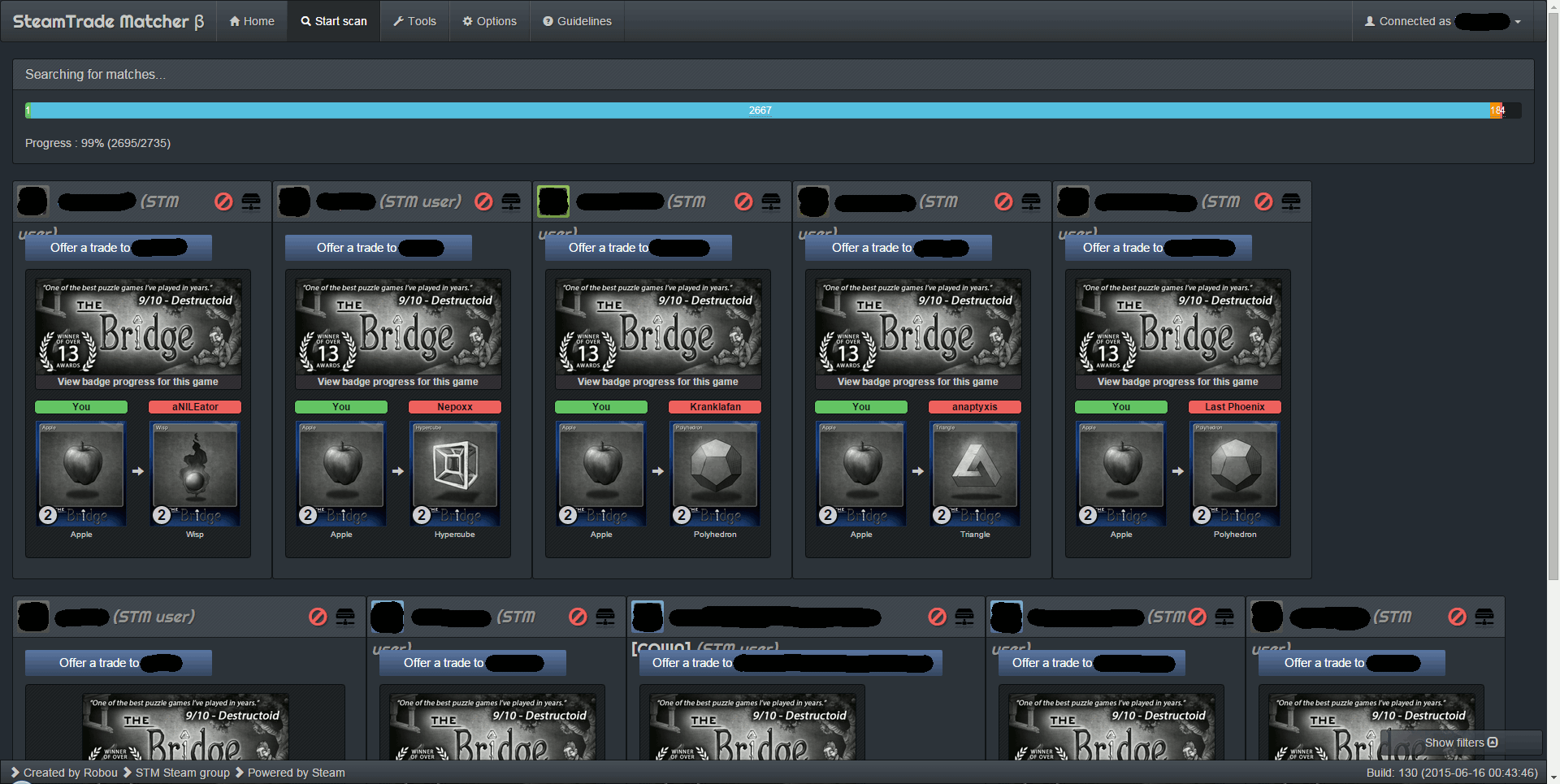Click Offer a trade in aNILEator's card
This screenshot has width=1560, height=784.
coord(119,248)
